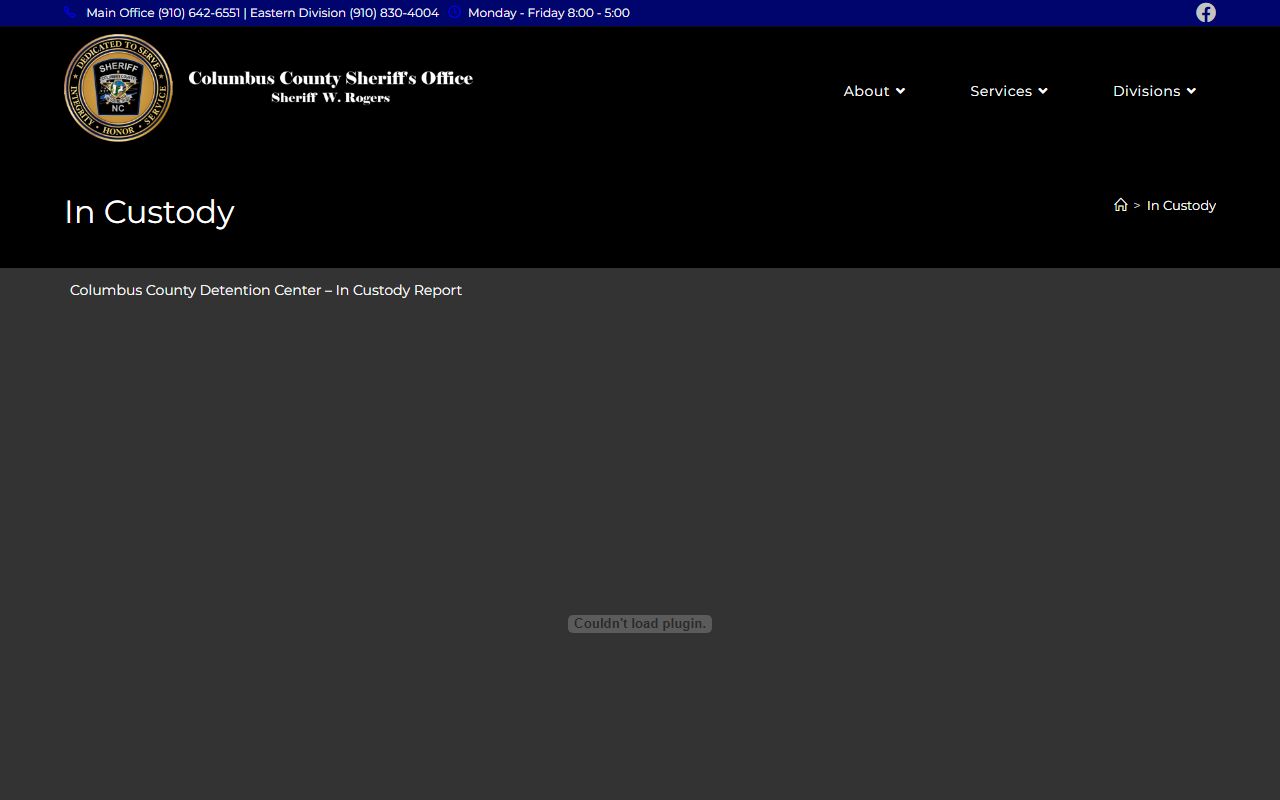Open the About menu item
The image size is (1280, 800).
tap(865, 91)
